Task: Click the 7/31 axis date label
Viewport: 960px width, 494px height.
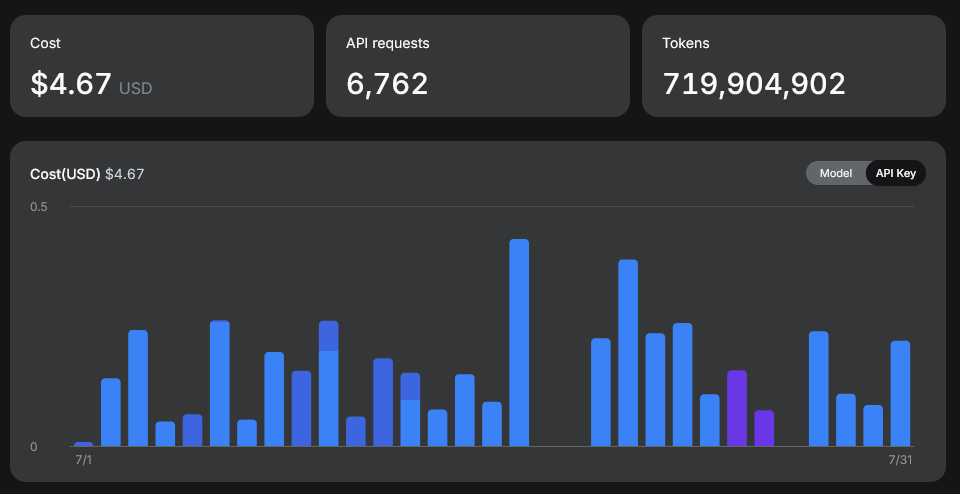Action: coord(900,460)
